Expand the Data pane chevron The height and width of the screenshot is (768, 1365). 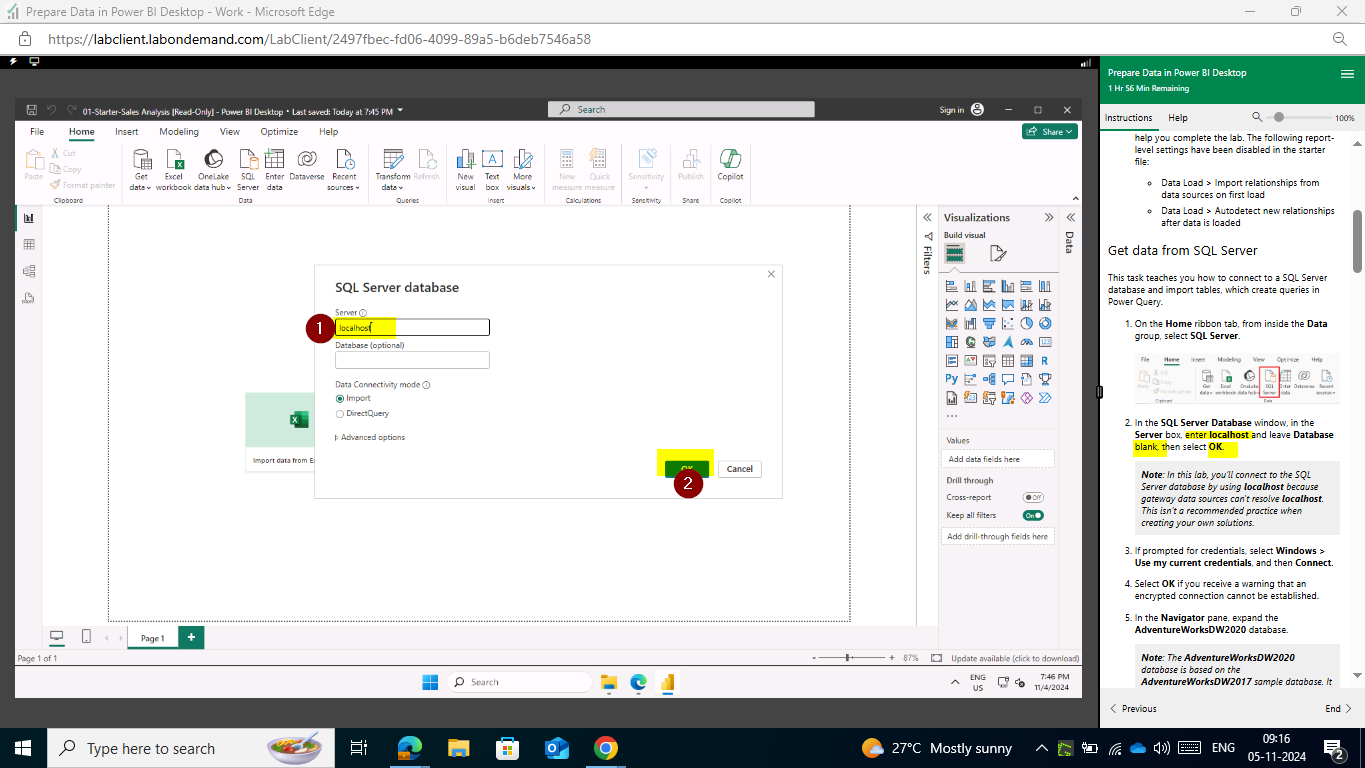click(x=1070, y=217)
